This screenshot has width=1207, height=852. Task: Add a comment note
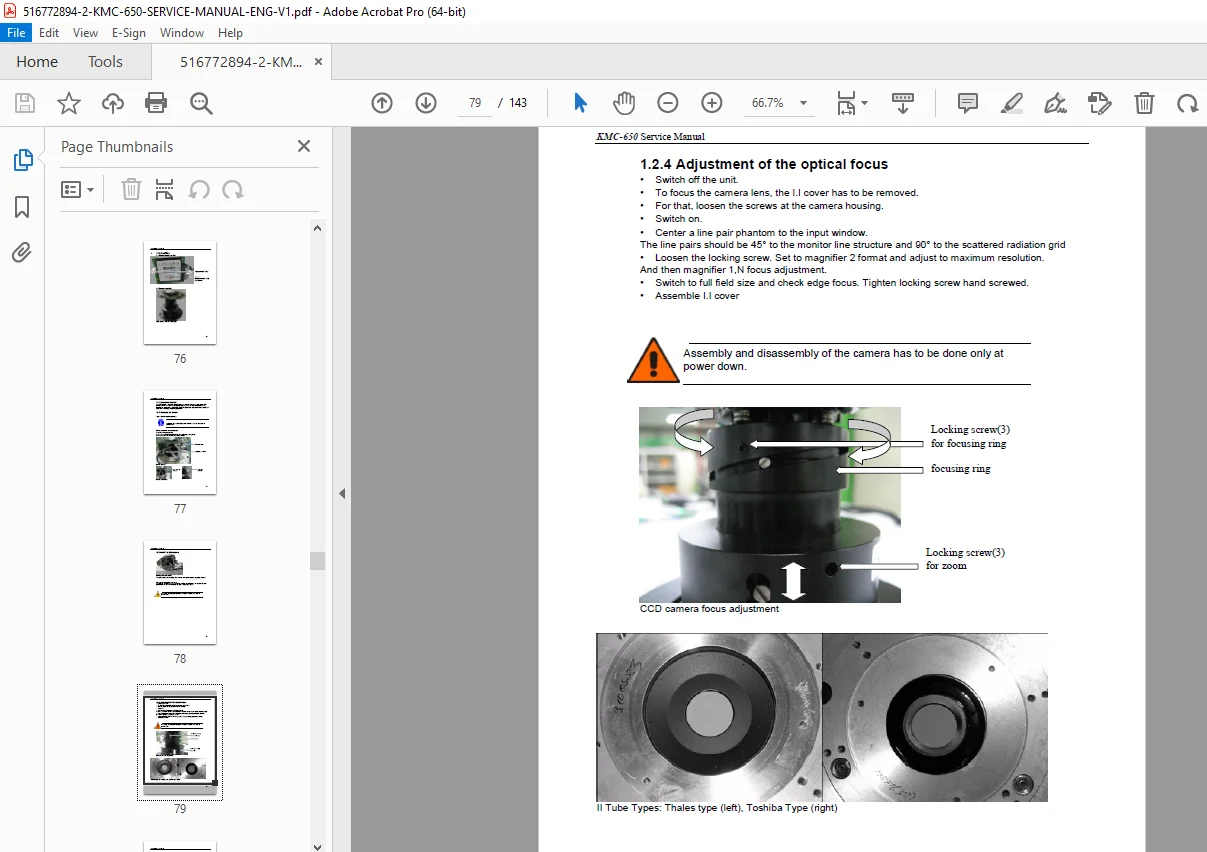pyautogui.click(x=968, y=103)
